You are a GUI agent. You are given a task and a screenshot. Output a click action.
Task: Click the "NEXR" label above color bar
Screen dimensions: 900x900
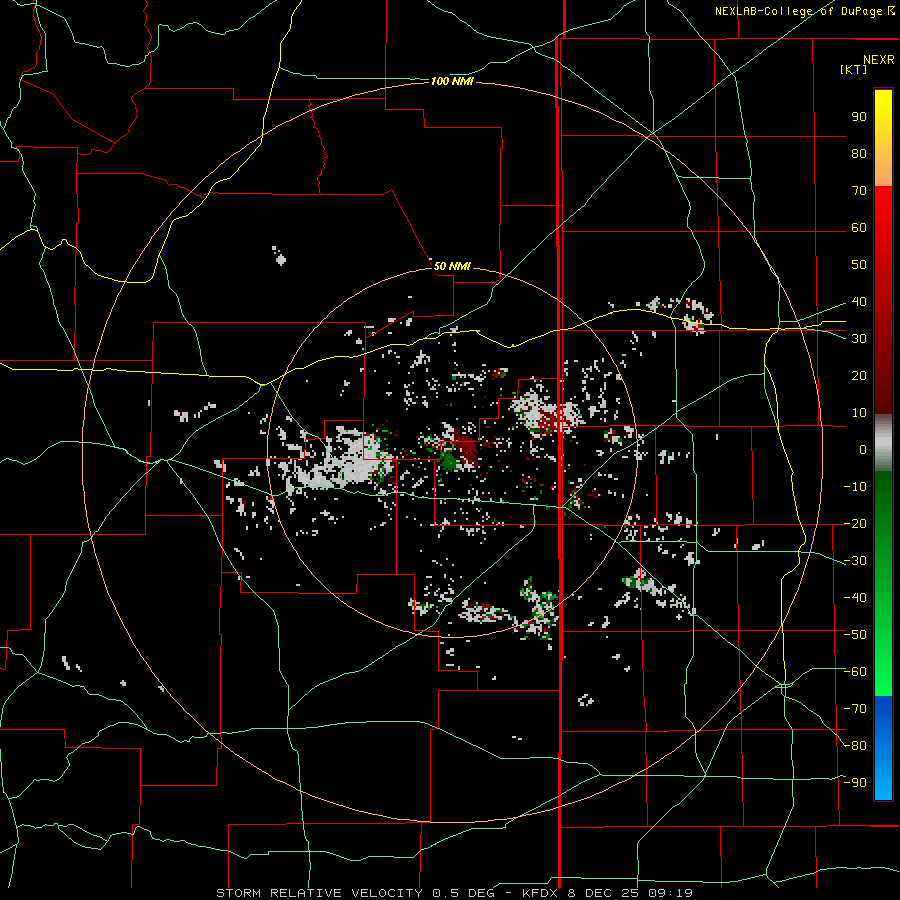(x=878, y=60)
